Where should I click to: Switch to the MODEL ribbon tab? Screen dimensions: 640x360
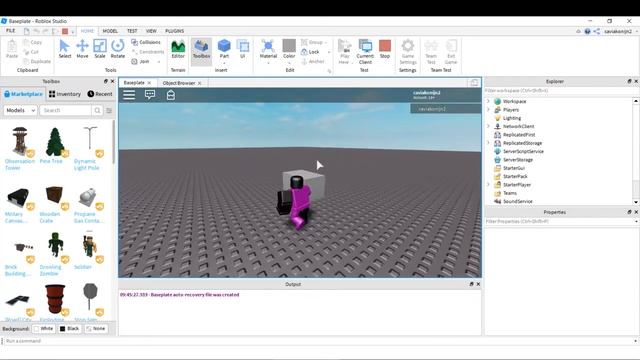coord(110,31)
